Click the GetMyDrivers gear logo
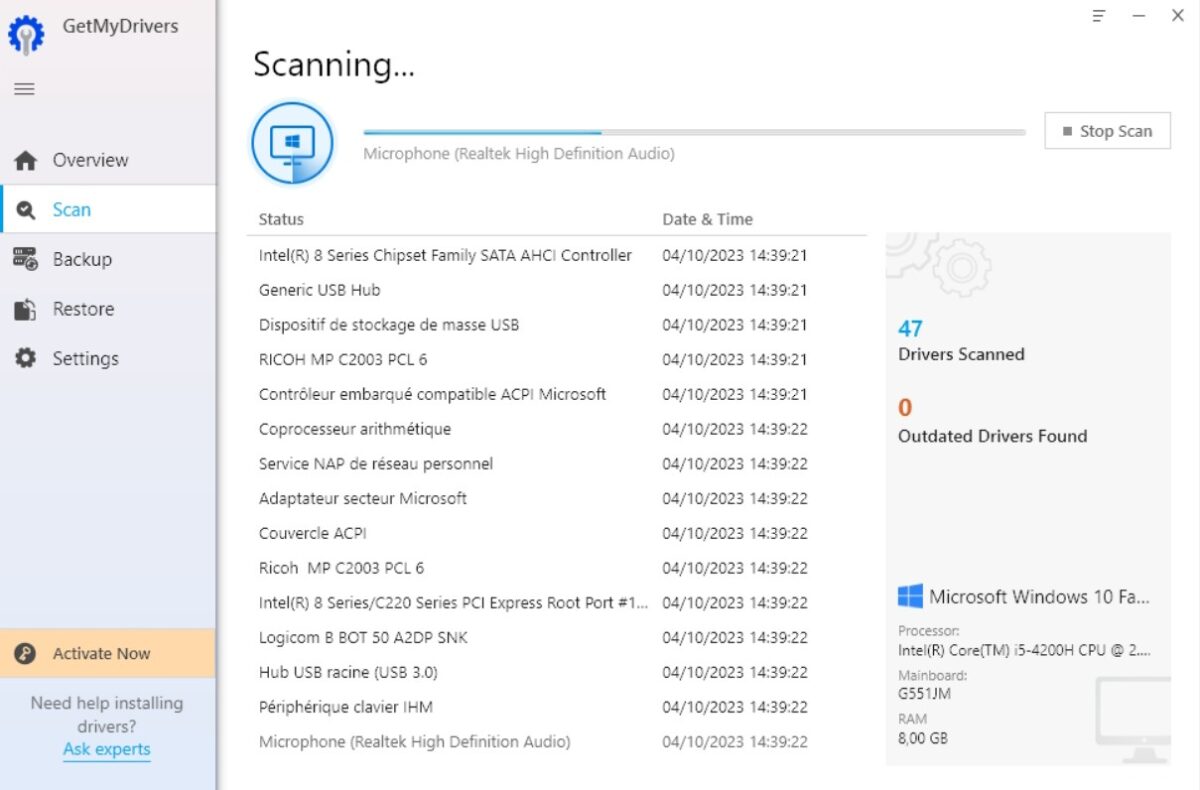Image resolution: width=1200 pixels, height=790 pixels. click(x=26, y=35)
